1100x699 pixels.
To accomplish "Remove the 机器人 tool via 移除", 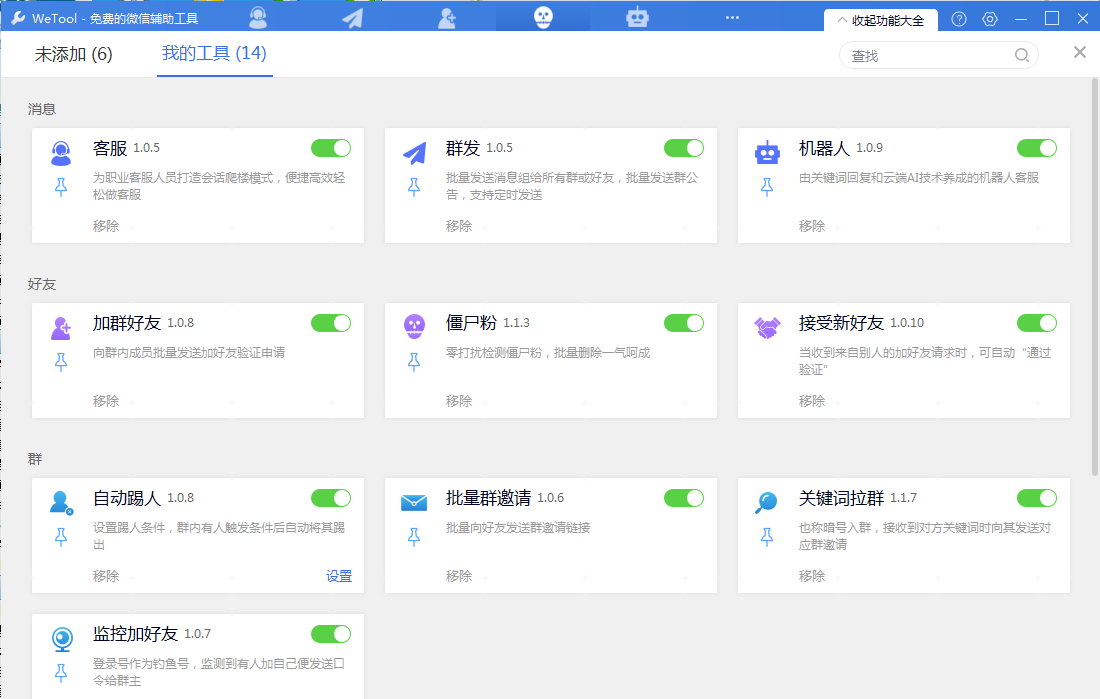I will 812,226.
